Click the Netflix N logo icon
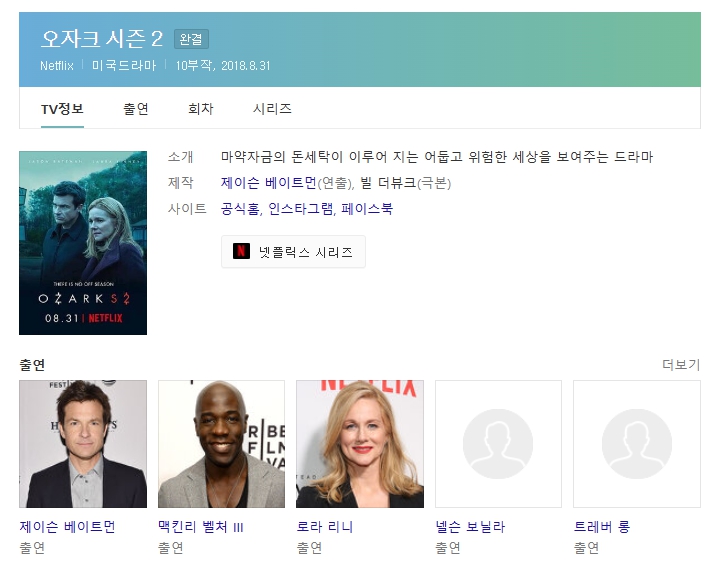The image size is (720, 562). click(x=241, y=252)
